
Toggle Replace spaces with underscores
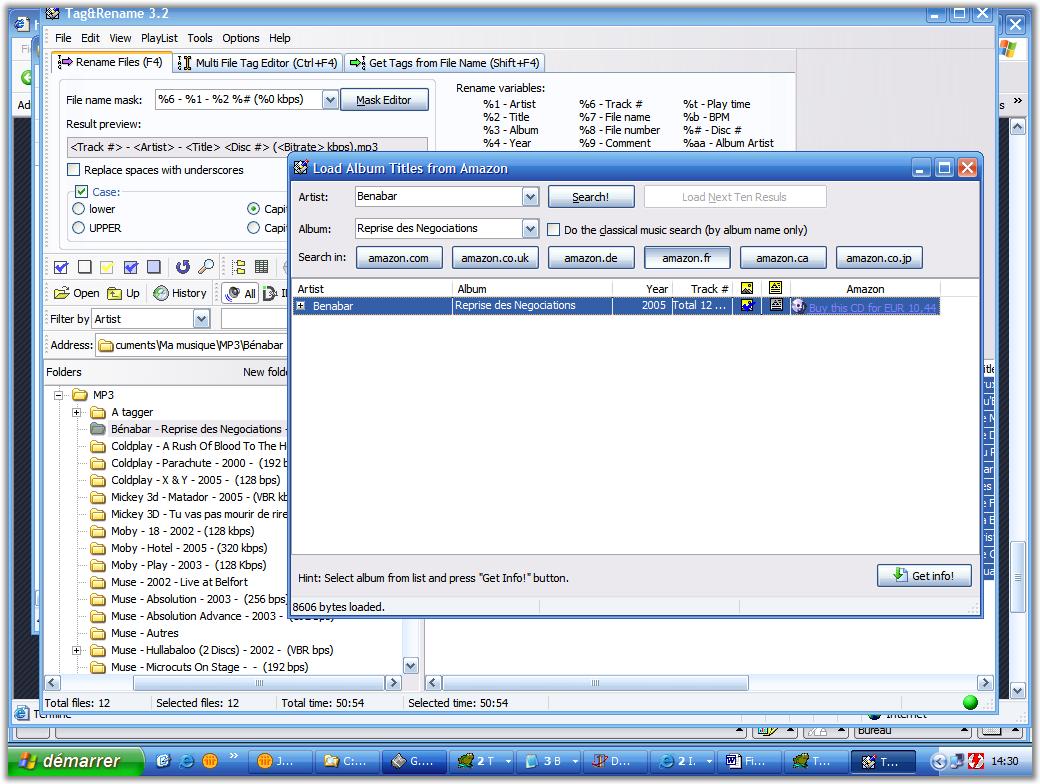tap(74, 170)
